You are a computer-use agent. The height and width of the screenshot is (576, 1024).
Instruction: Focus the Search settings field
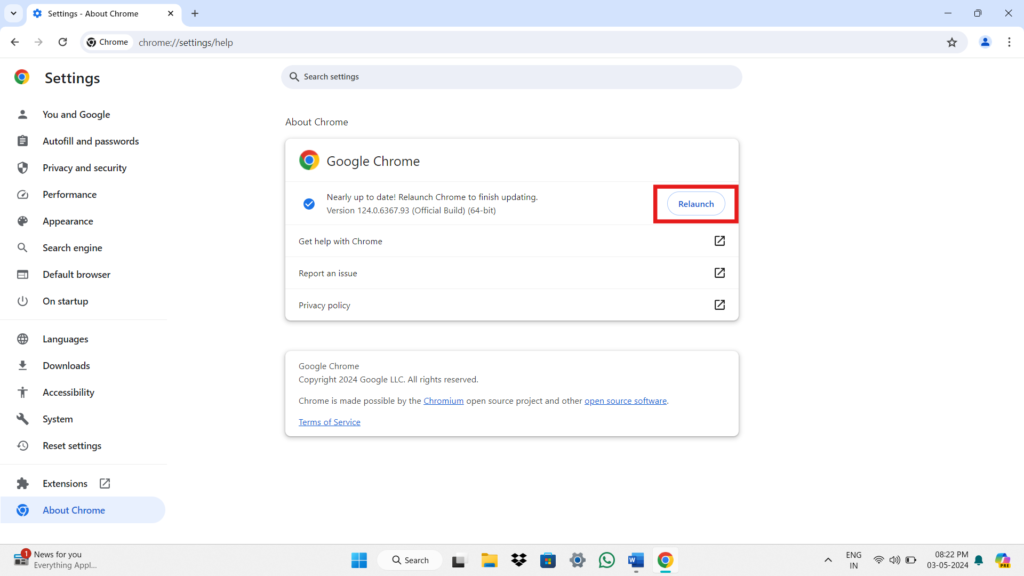pos(511,76)
